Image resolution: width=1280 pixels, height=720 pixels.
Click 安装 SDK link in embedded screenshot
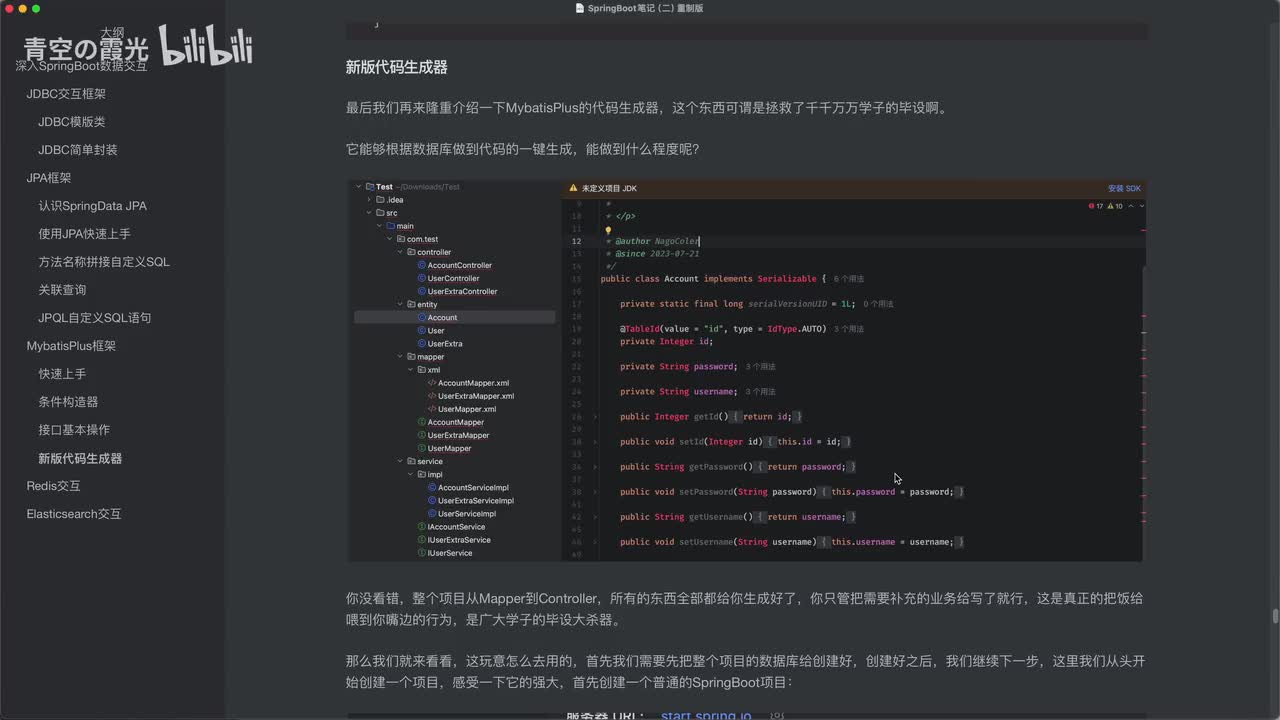click(x=1124, y=188)
